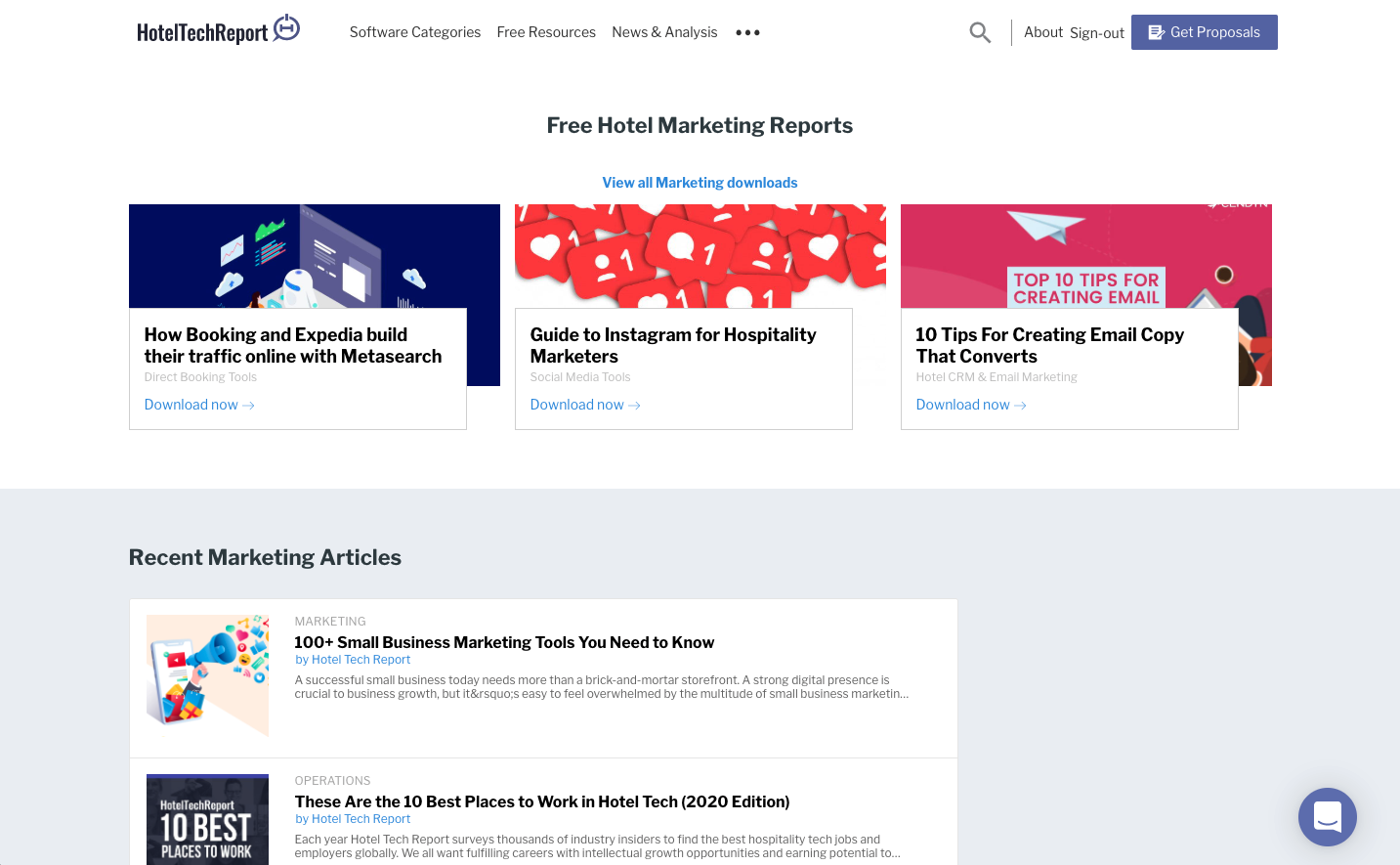
Task: Download now for the Metasearch report
Action: pyautogui.click(x=199, y=405)
